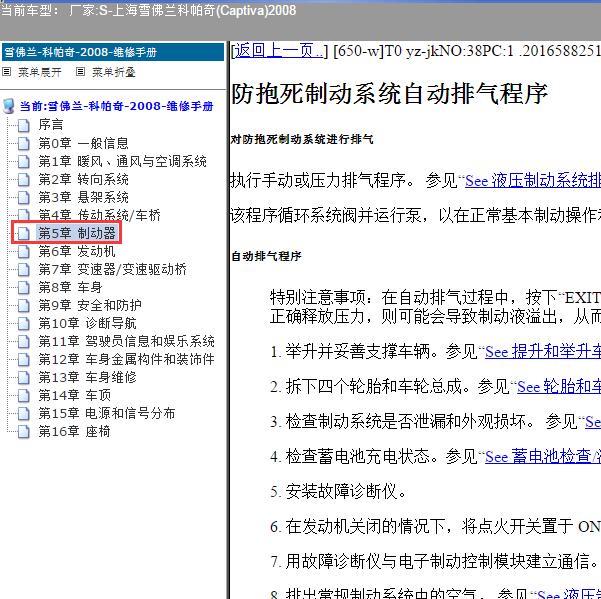Open the 序言 tree entry
The height and width of the screenshot is (599, 601).
tap(51, 125)
